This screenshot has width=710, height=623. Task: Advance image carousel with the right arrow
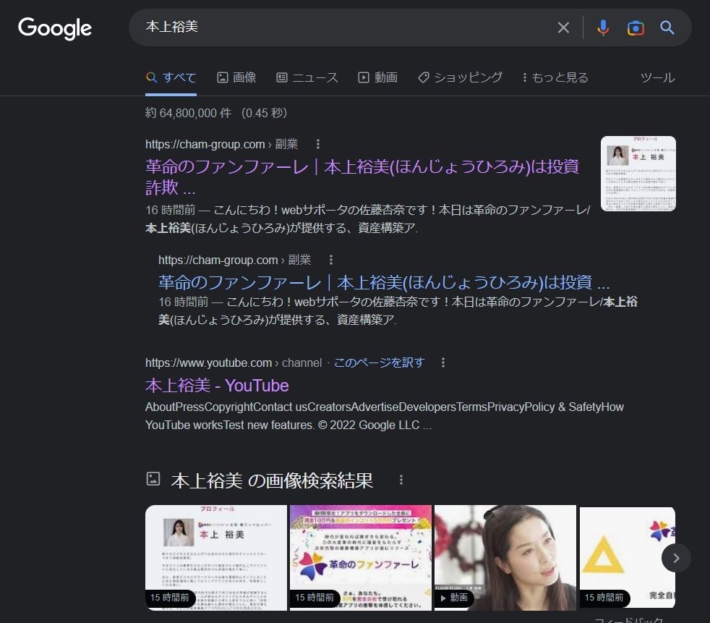pyautogui.click(x=676, y=558)
